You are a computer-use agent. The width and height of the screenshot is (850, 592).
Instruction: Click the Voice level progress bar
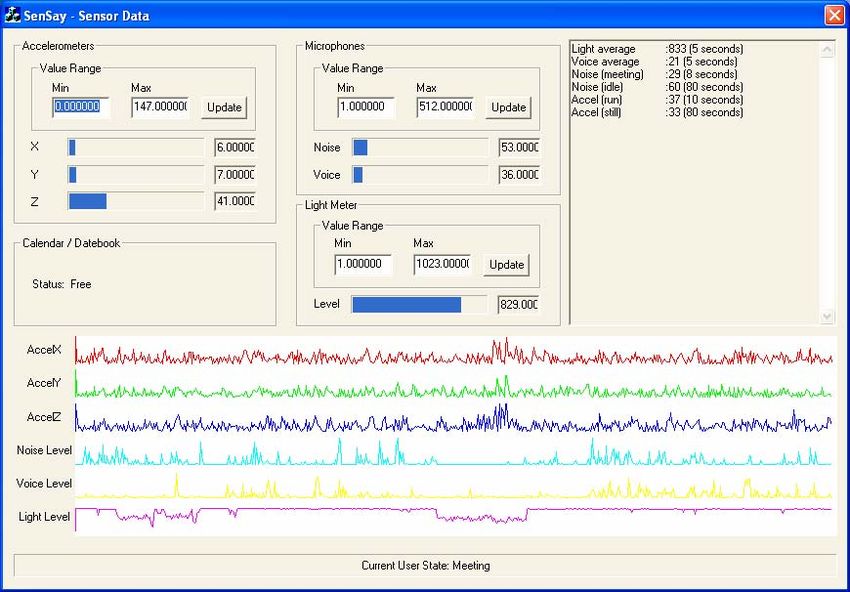[x=420, y=175]
